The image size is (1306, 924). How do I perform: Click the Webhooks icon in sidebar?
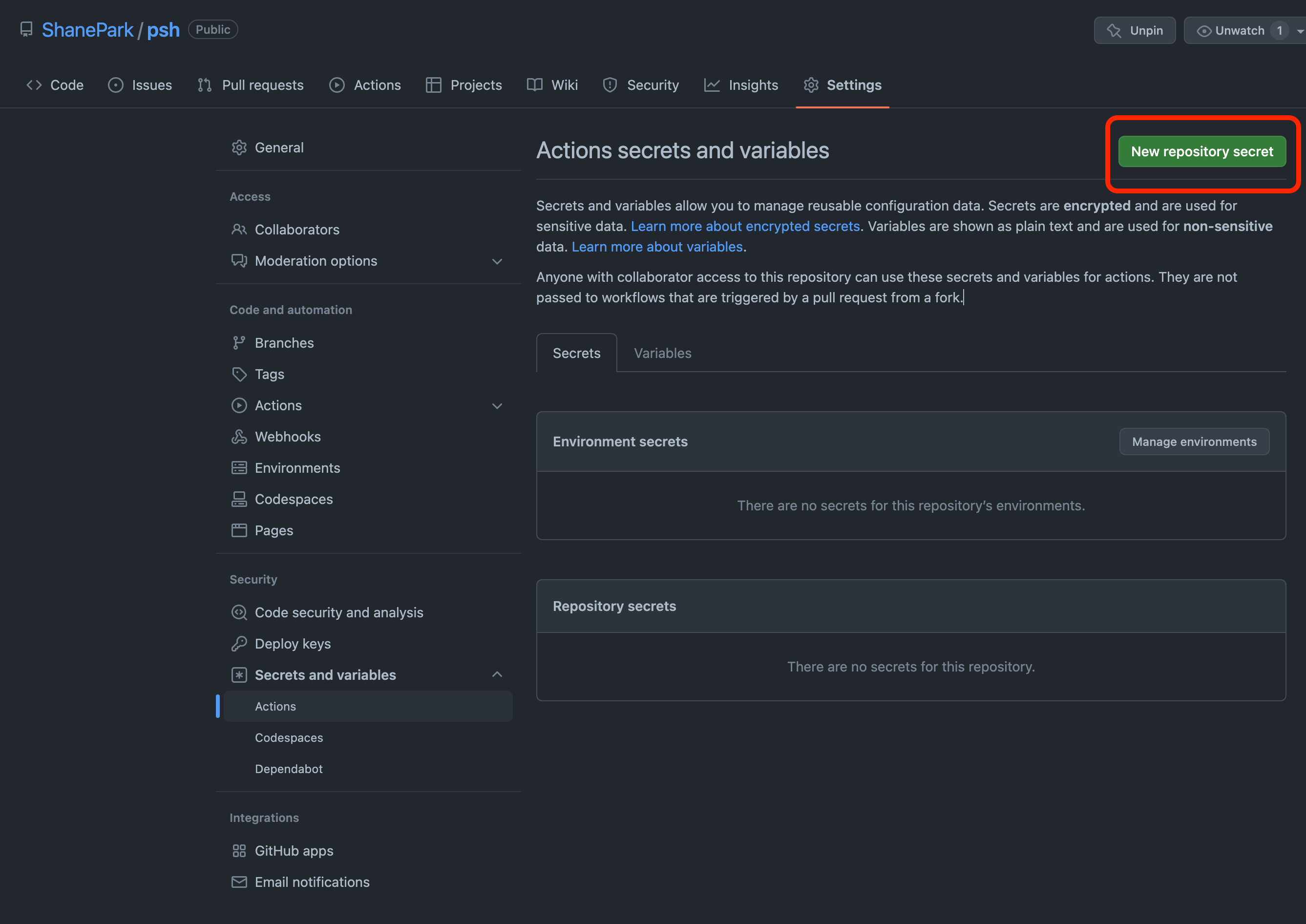(x=239, y=437)
